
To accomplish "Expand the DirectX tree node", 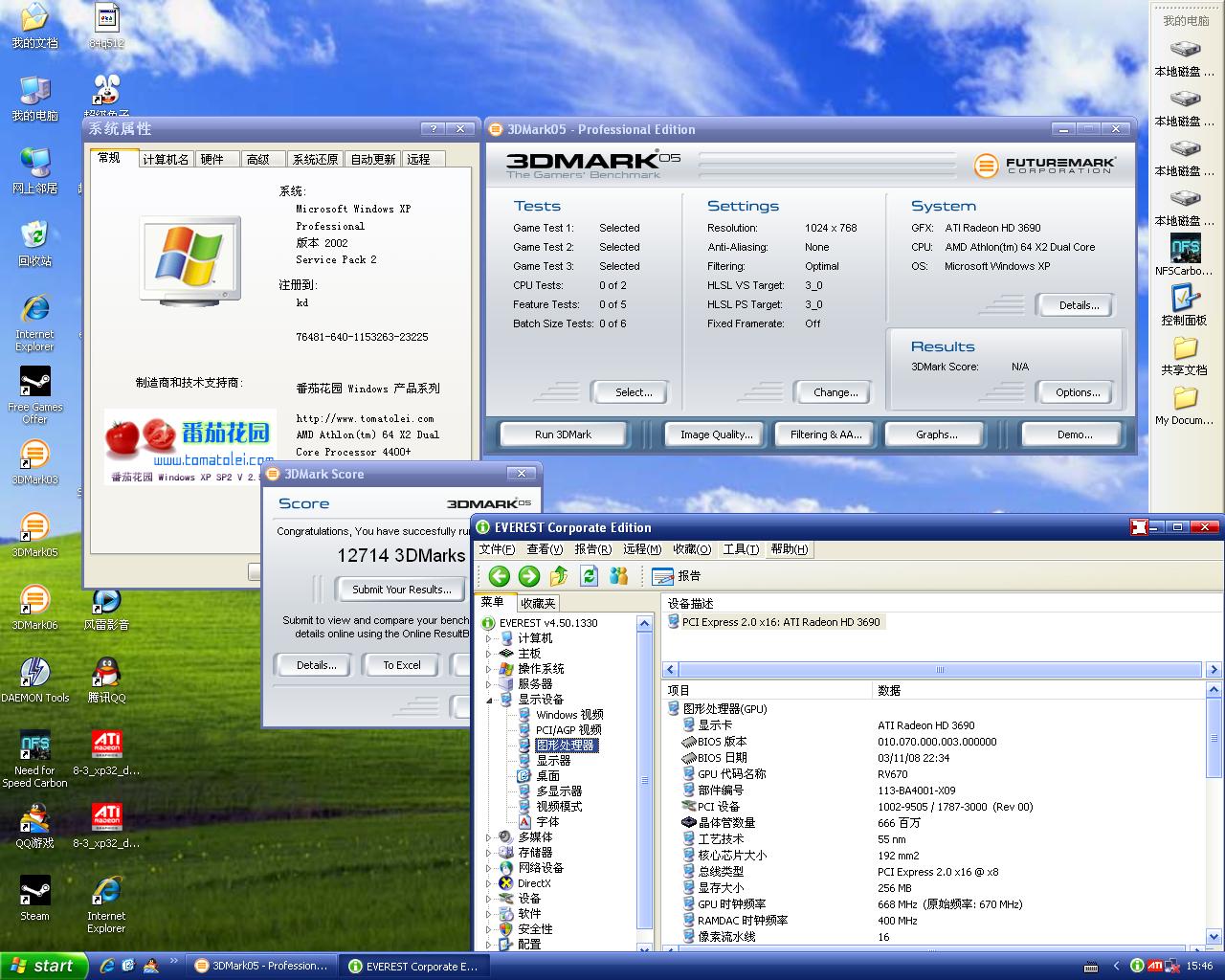I will click(489, 883).
